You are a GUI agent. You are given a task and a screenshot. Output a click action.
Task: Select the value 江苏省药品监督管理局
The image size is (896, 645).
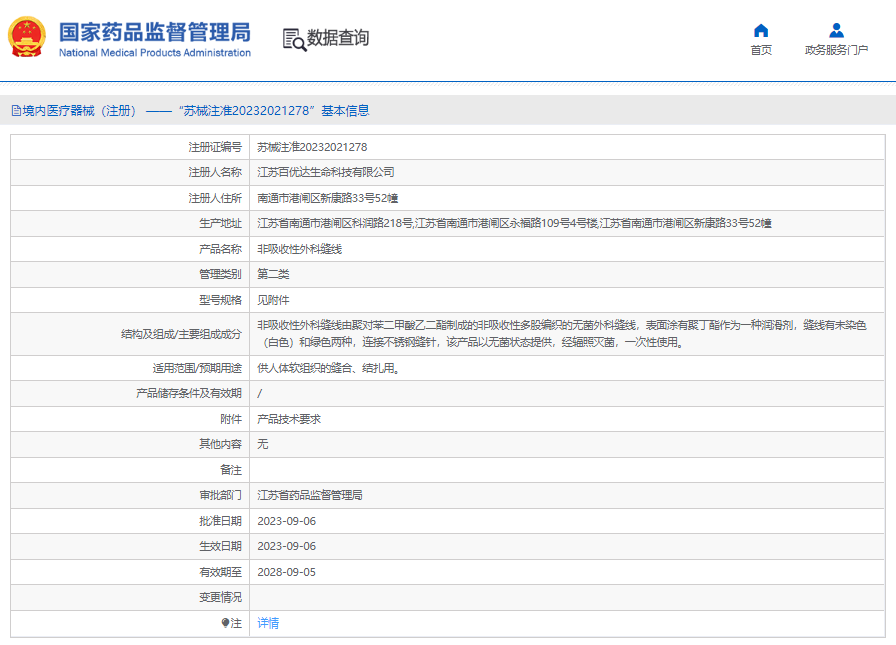(x=310, y=495)
